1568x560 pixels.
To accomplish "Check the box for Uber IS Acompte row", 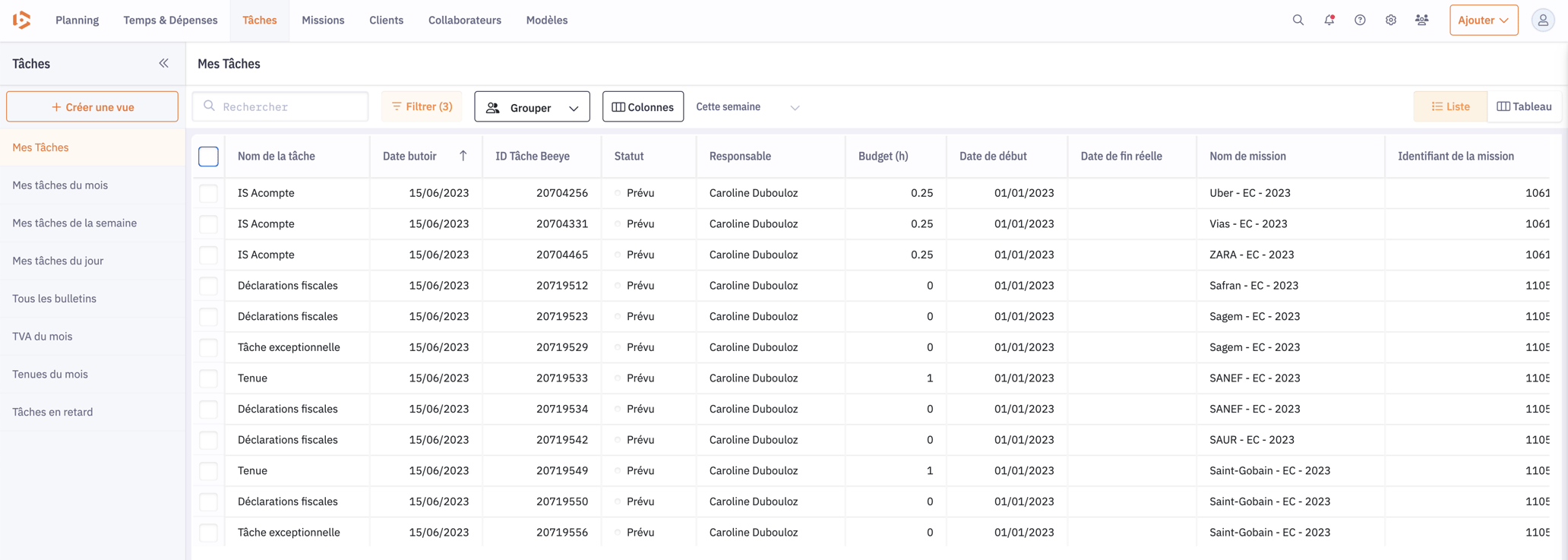I will click(x=208, y=193).
